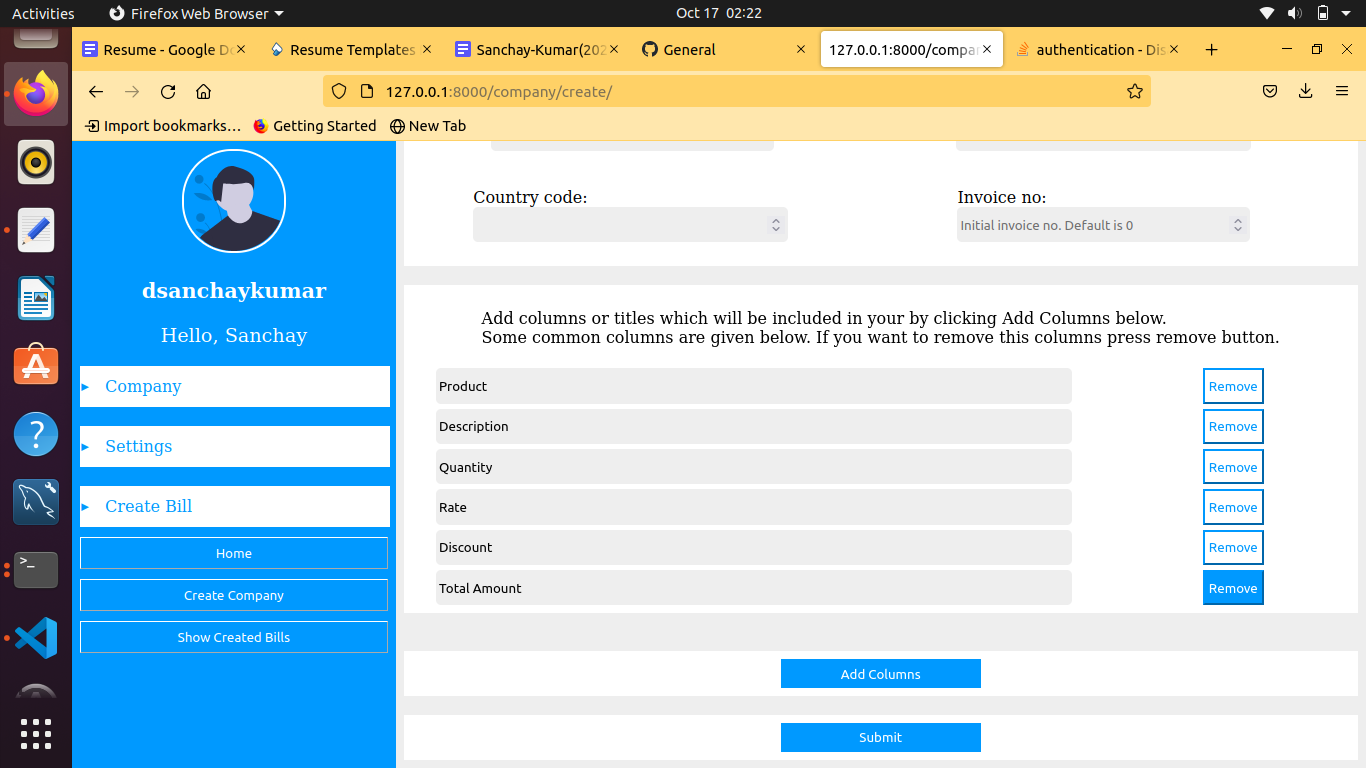The height and width of the screenshot is (768, 1366).
Task: Click the Country code input field
Action: [x=620, y=224]
